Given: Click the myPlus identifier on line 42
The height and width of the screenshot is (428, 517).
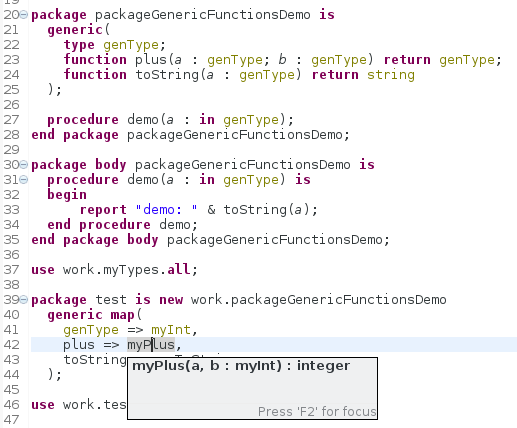Looking at the screenshot, I should coord(151,345).
